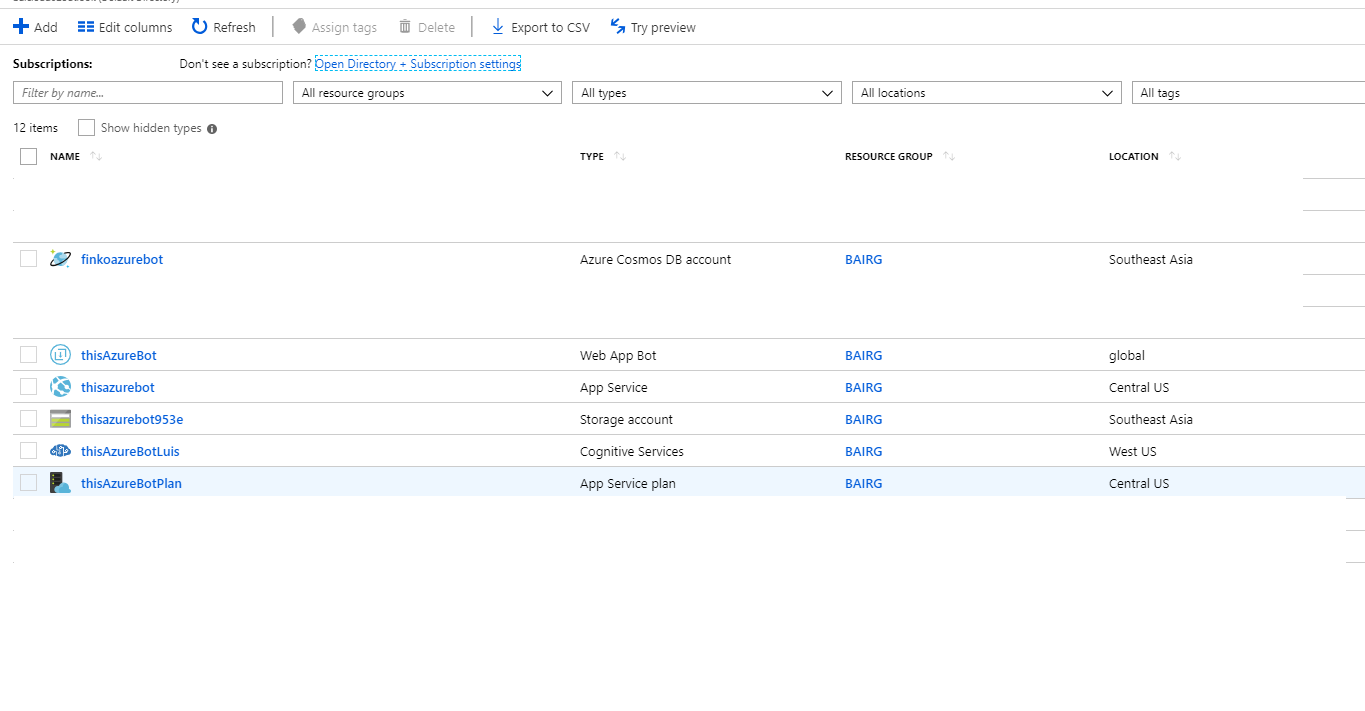Click the "West US" location cell
The height and width of the screenshot is (711, 1365).
pos(1133,451)
